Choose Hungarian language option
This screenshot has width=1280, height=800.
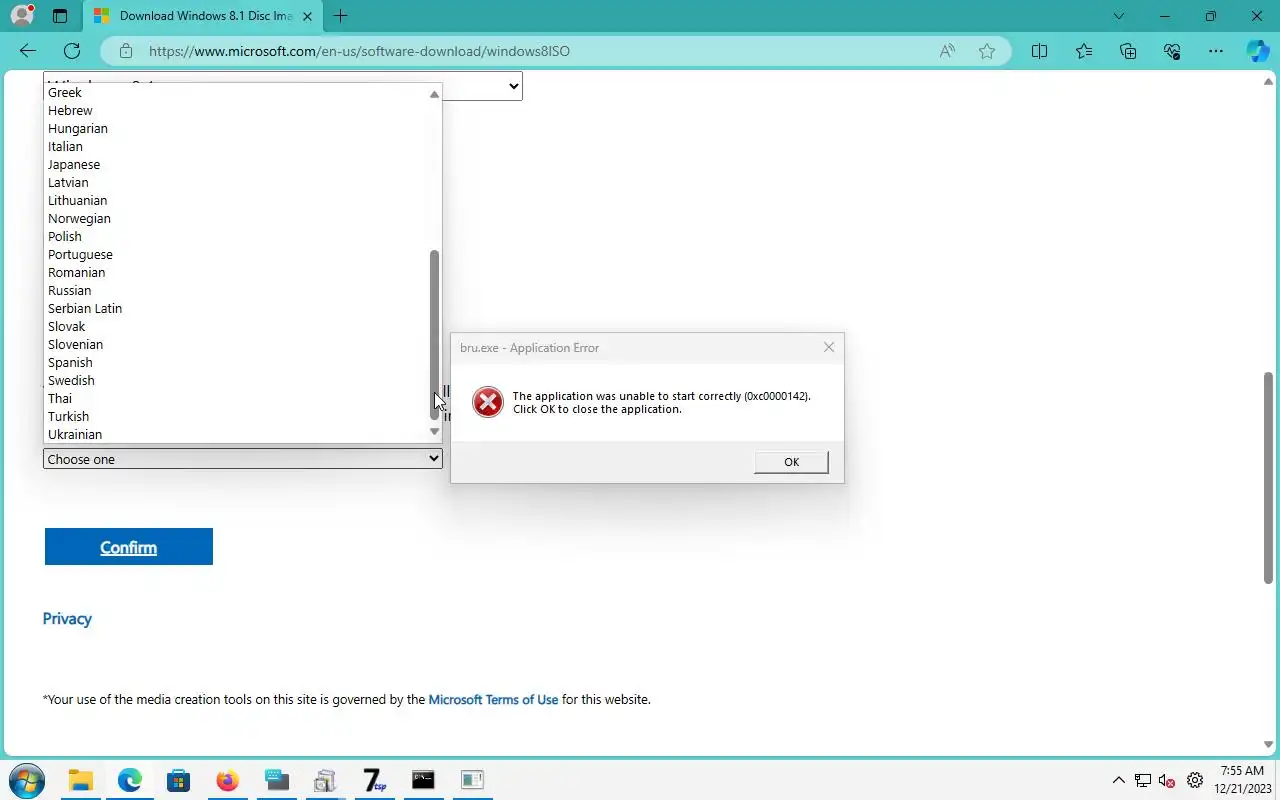pyautogui.click(x=237, y=128)
